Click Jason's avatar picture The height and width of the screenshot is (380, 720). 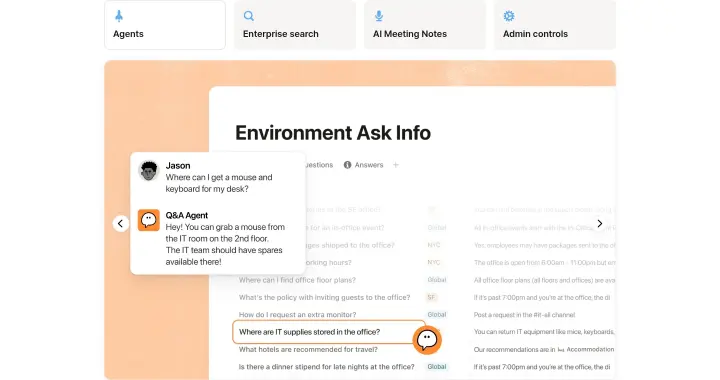pos(149,171)
